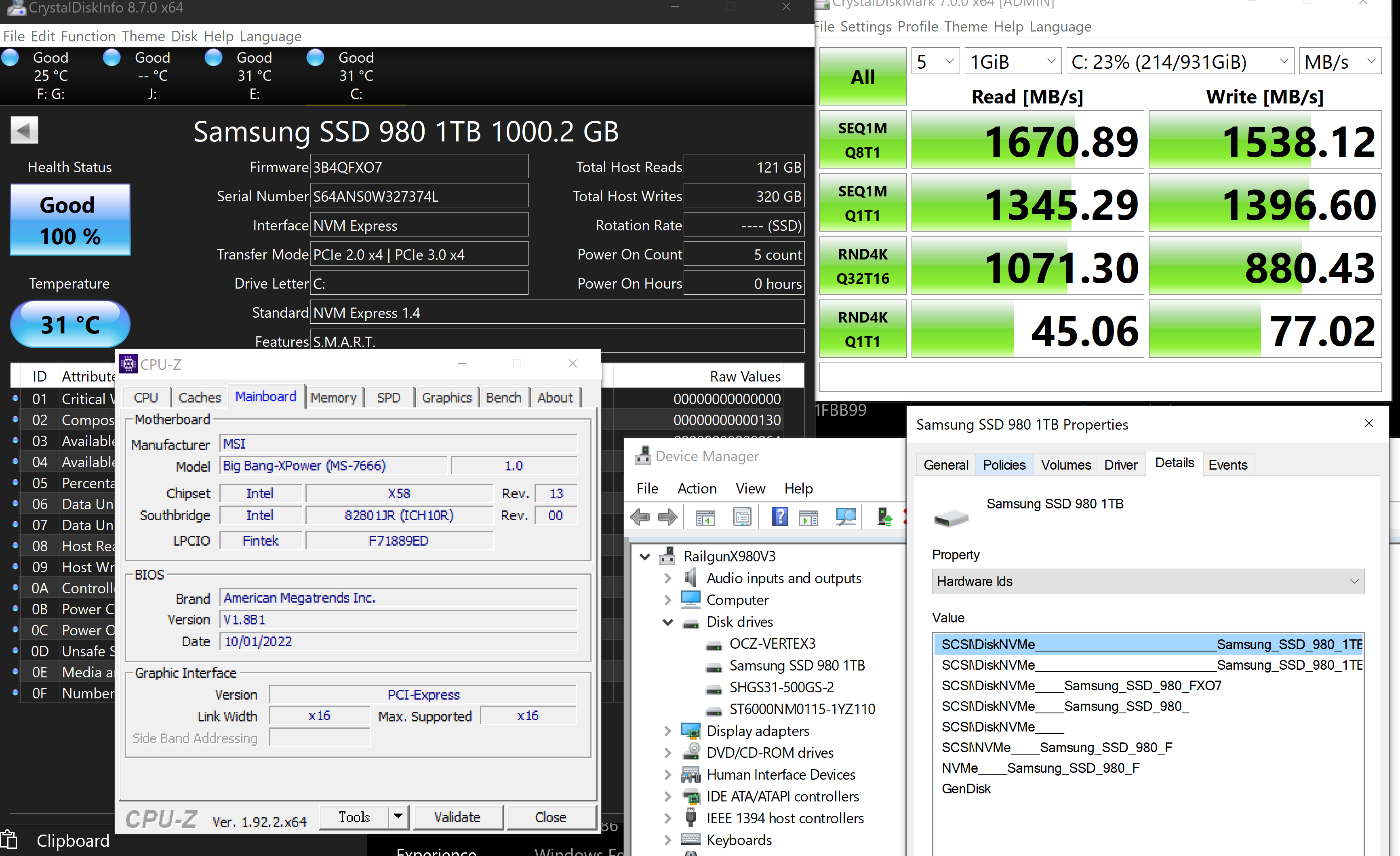Click the Keyboards icon in device tree
Screen dimensions: 1400x856
(x=691, y=839)
